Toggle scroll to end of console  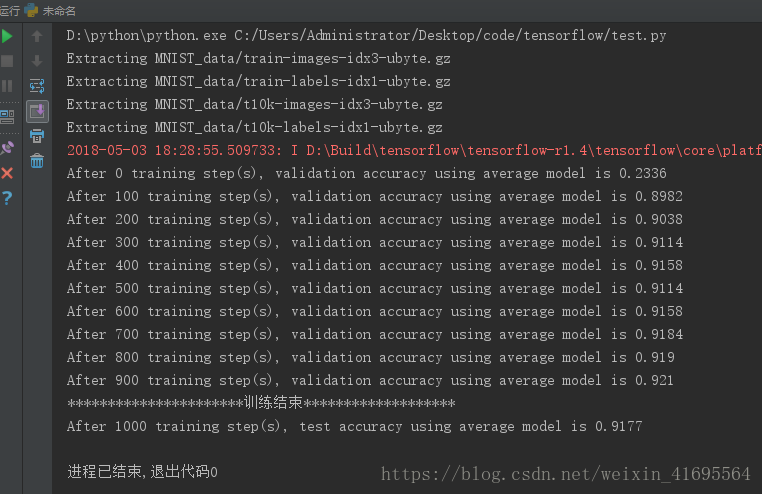pyautogui.click(x=37, y=112)
